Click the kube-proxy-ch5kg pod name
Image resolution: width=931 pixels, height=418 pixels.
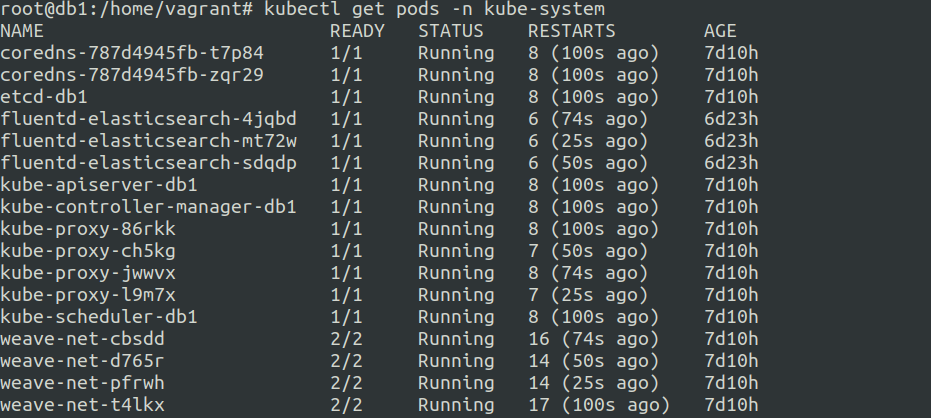tap(88, 251)
